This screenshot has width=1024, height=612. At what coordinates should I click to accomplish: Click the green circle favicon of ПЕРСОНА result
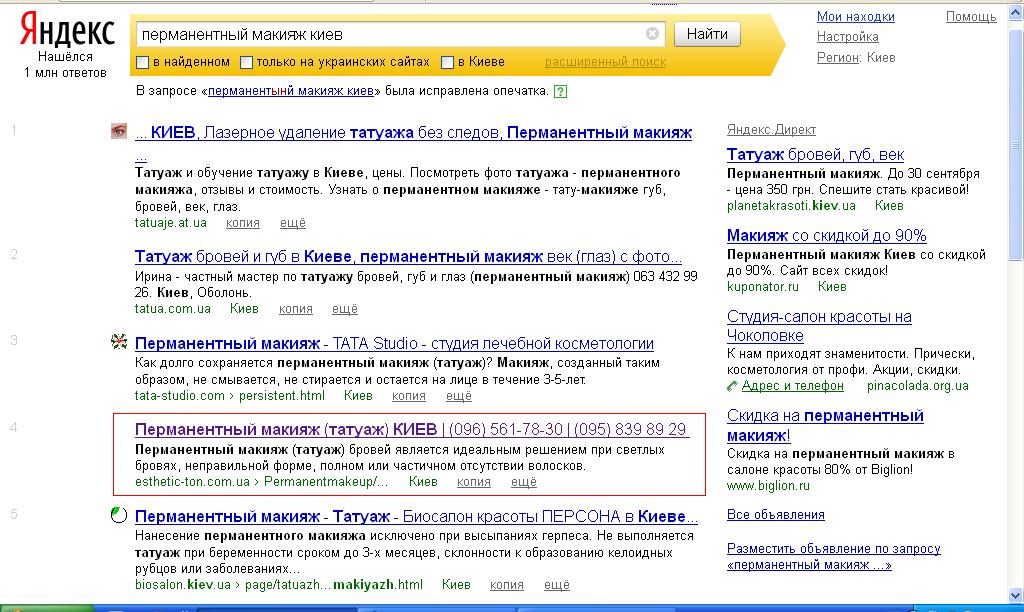[x=119, y=515]
